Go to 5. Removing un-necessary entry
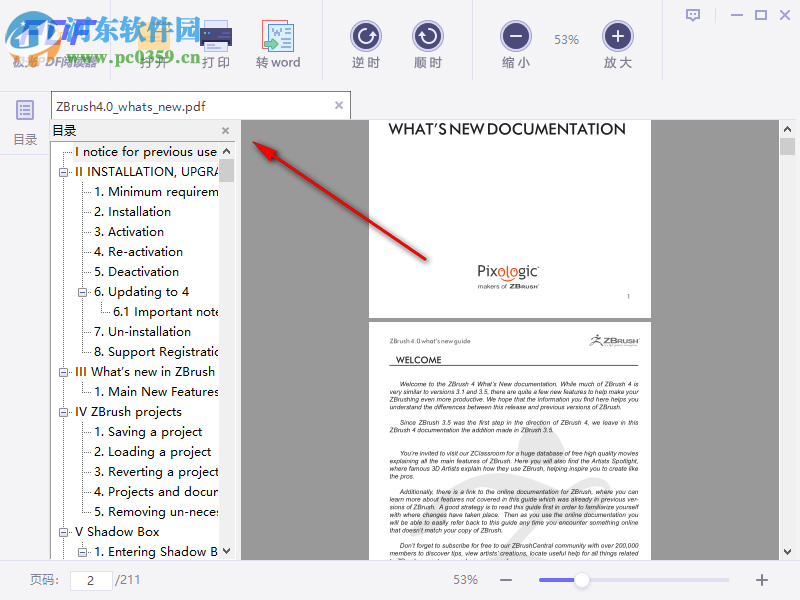Image resolution: width=800 pixels, height=600 pixels. coord(156,512)
